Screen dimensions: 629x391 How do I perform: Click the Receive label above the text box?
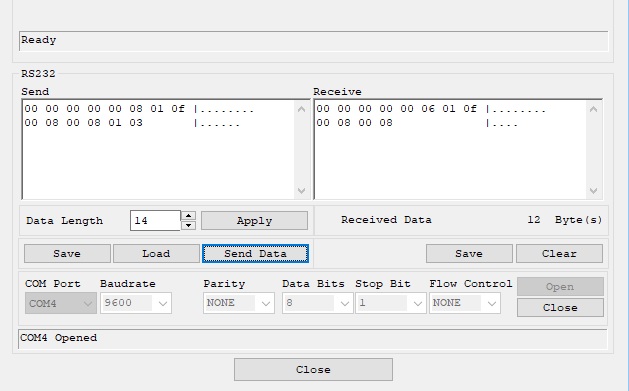337,92
